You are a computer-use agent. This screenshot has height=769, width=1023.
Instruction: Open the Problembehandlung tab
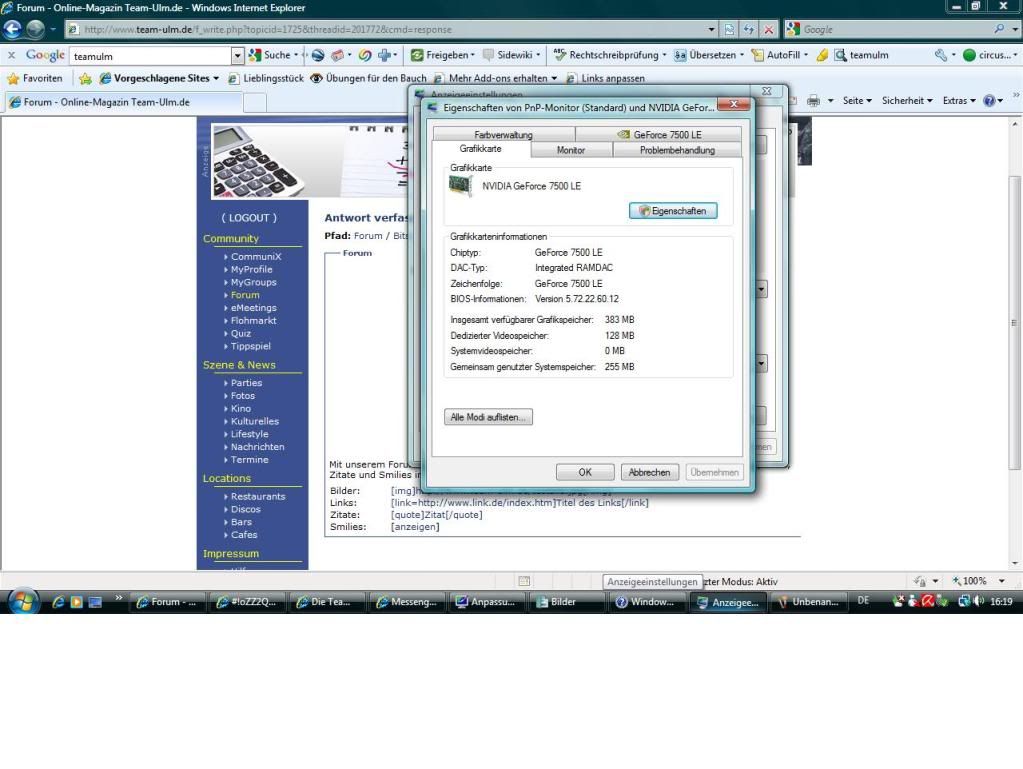click(677, 150)
